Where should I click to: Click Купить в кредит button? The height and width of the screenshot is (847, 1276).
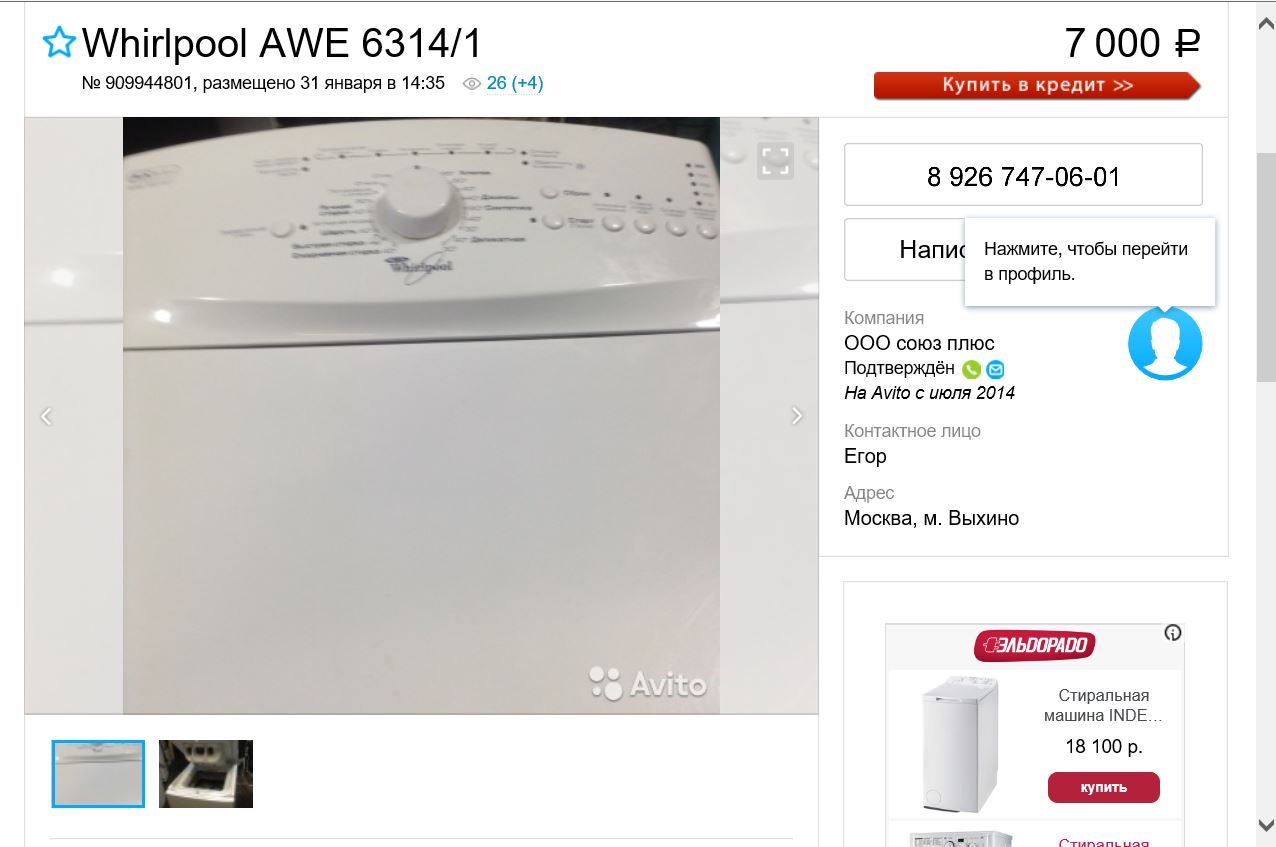[1037, 85]
